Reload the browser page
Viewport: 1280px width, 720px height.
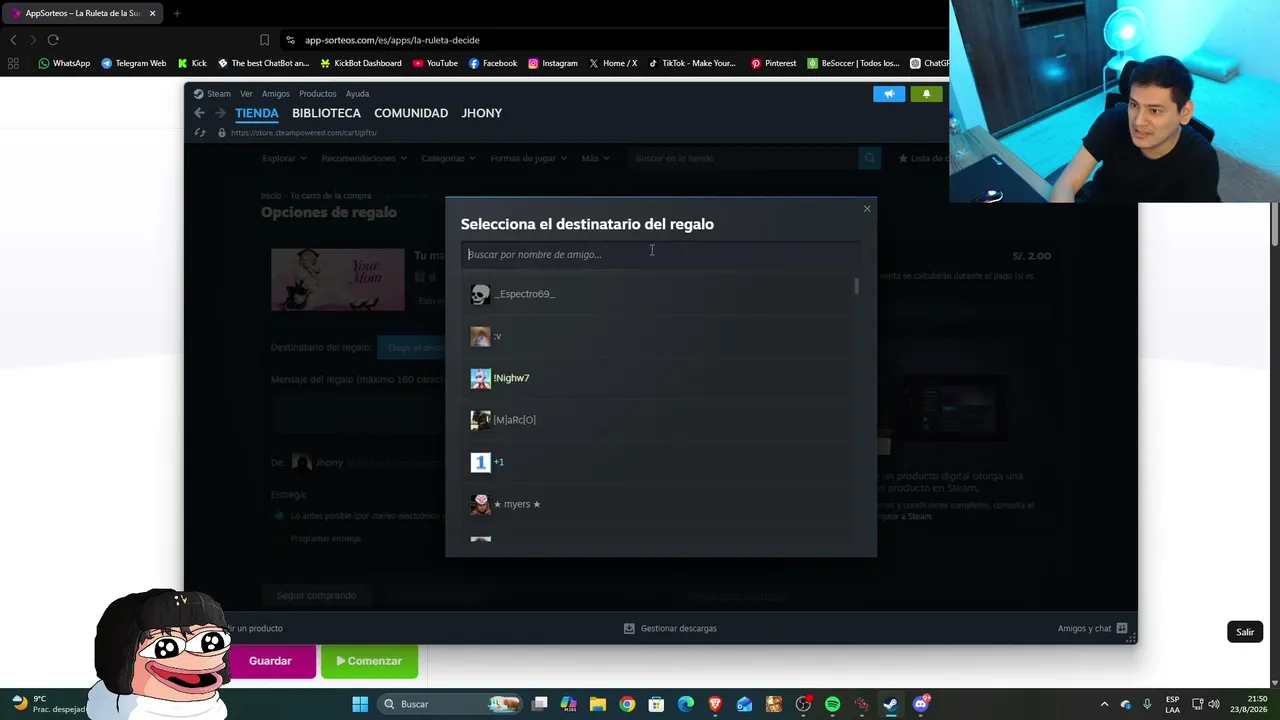(x=53, y=40)
